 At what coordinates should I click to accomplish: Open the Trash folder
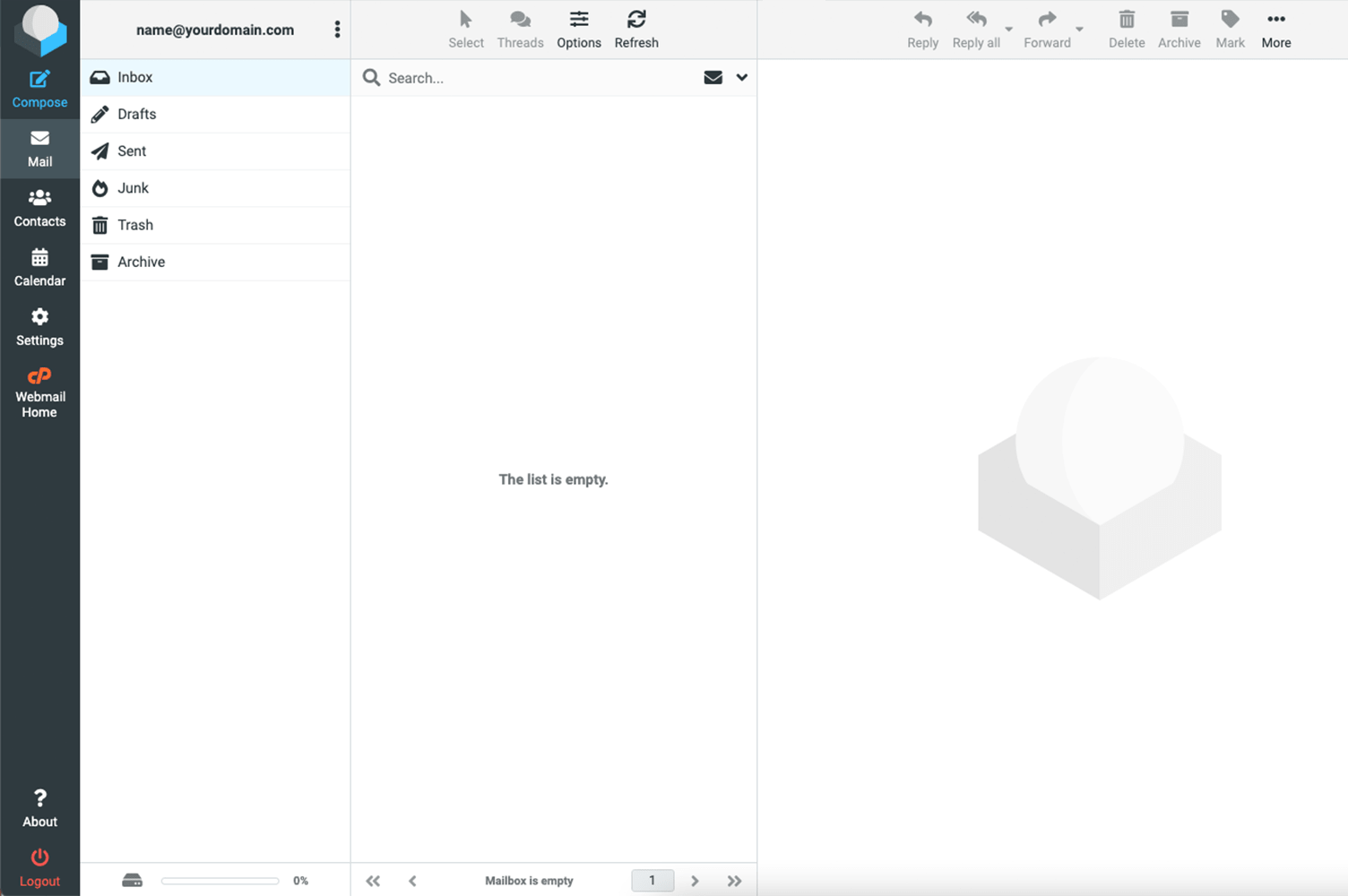(135, 225)
